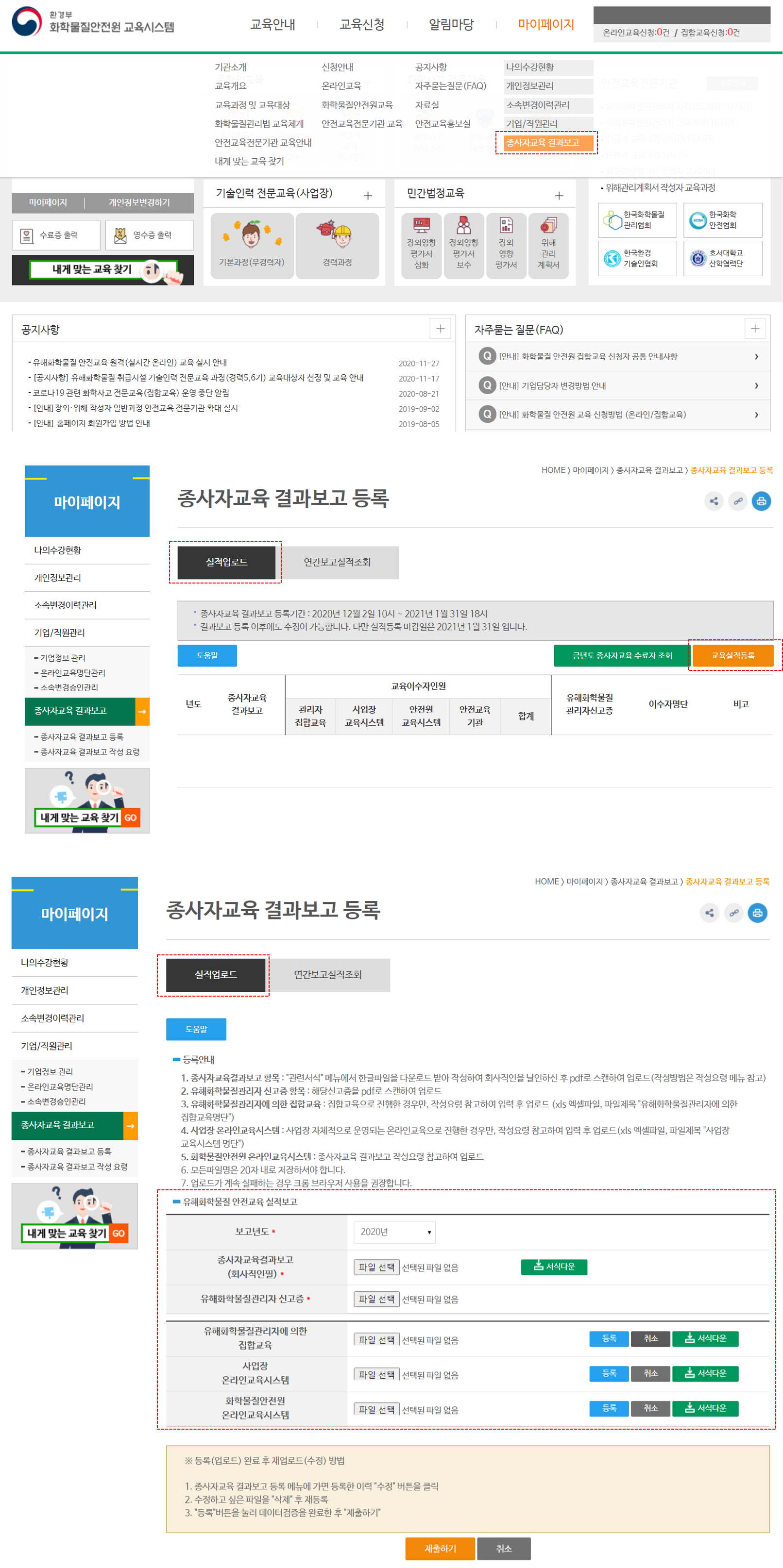The height and width of the screenshot is (1568, 783).
Task: Open 나의수강현황 in lower sidebar
Action: [x=45, y=963]
